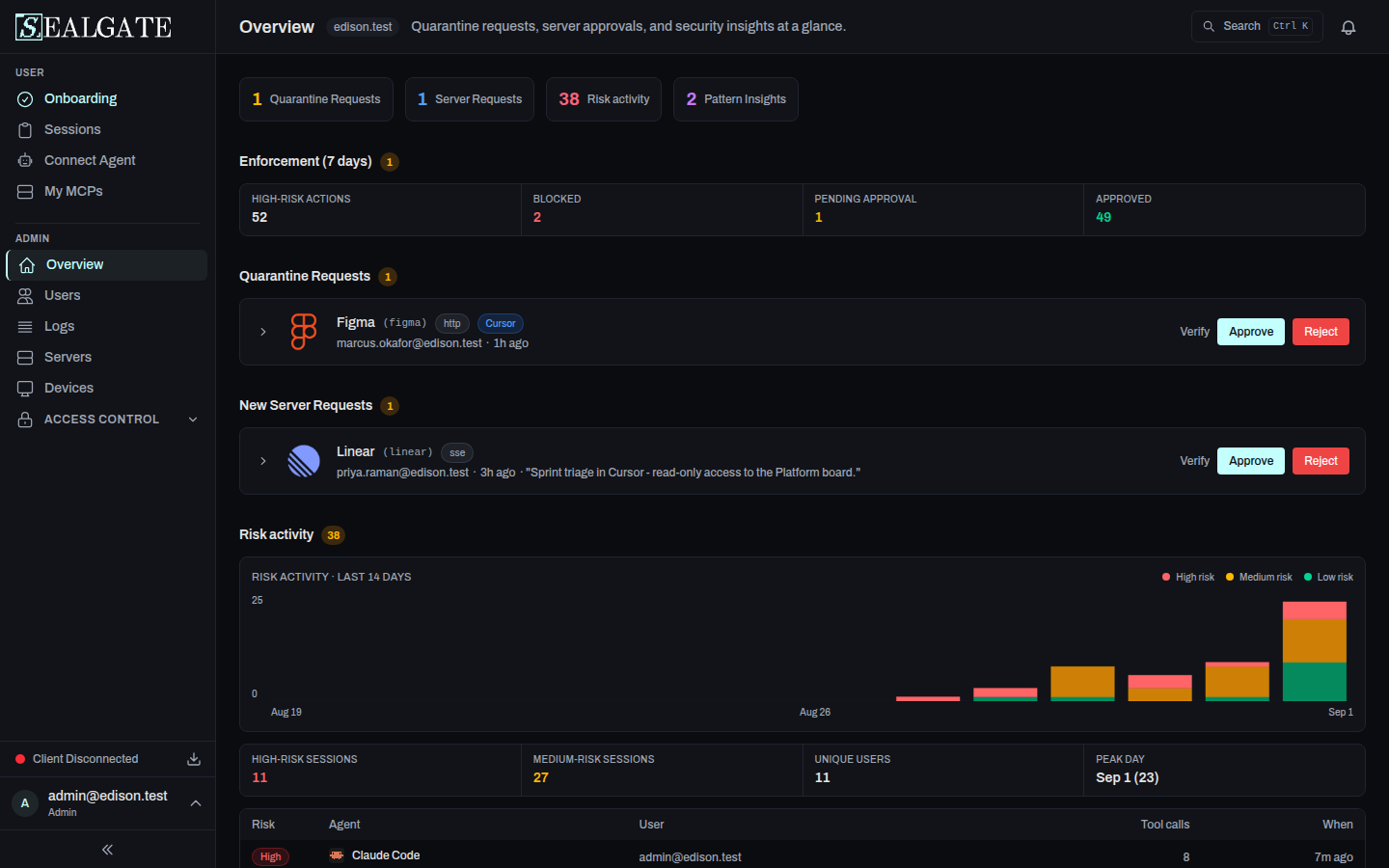Download client via the download icon
This screenshot has width=1389, height=868.
[x=194, y=759]
